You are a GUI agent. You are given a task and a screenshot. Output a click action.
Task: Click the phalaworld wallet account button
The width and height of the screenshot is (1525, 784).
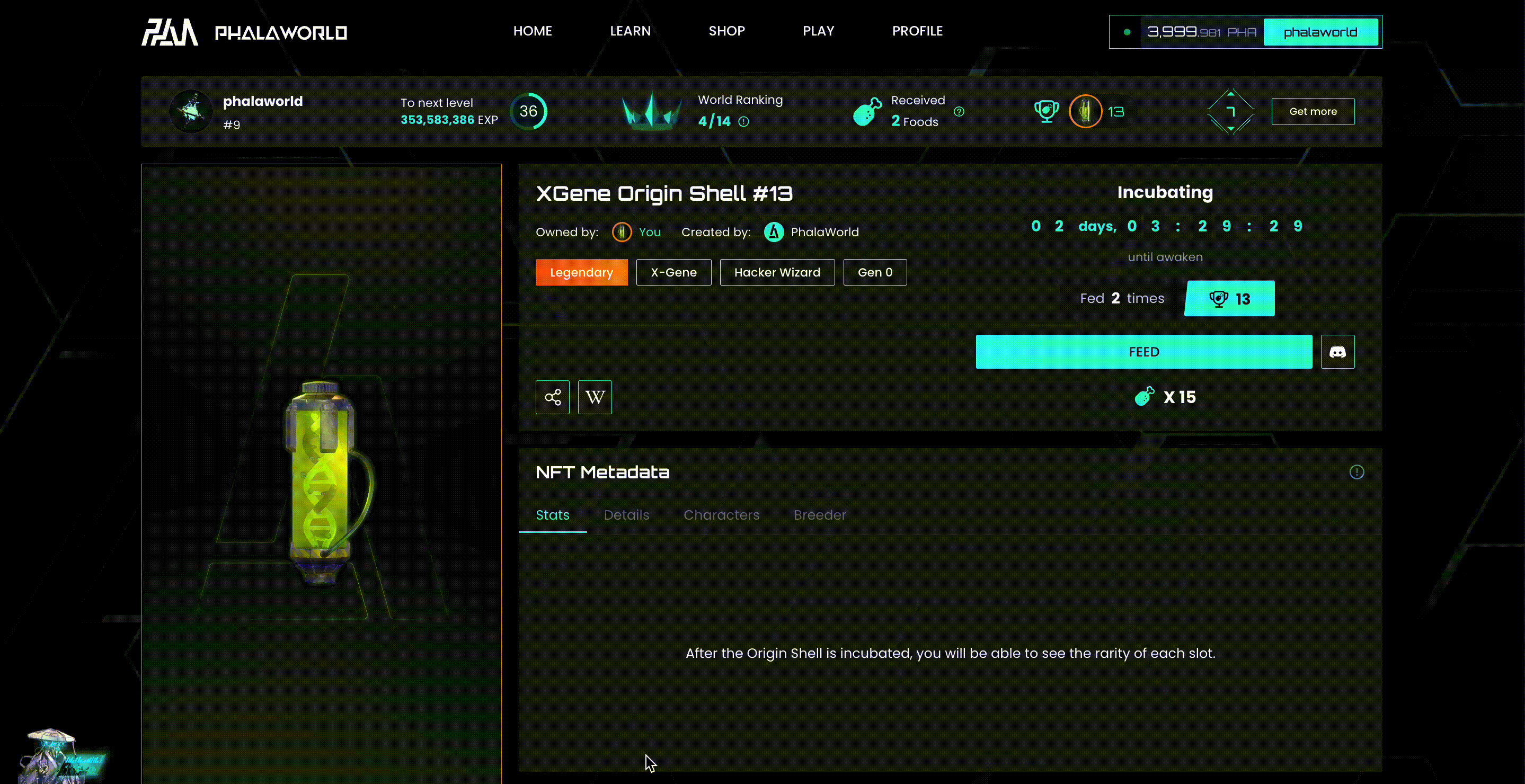click(x=1320, y=32)
